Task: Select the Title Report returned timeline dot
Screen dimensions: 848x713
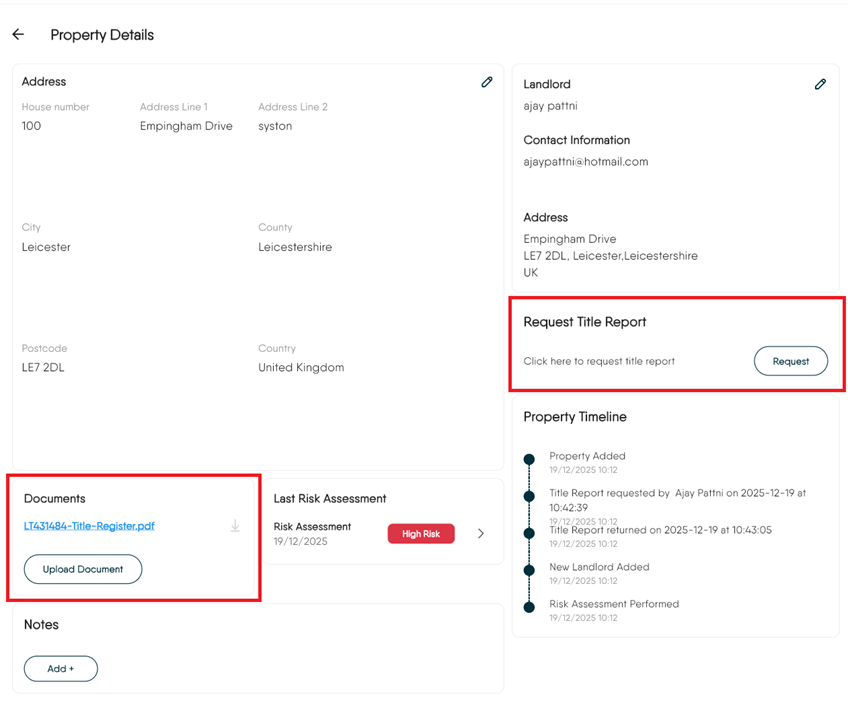Action: pos(530,533)
